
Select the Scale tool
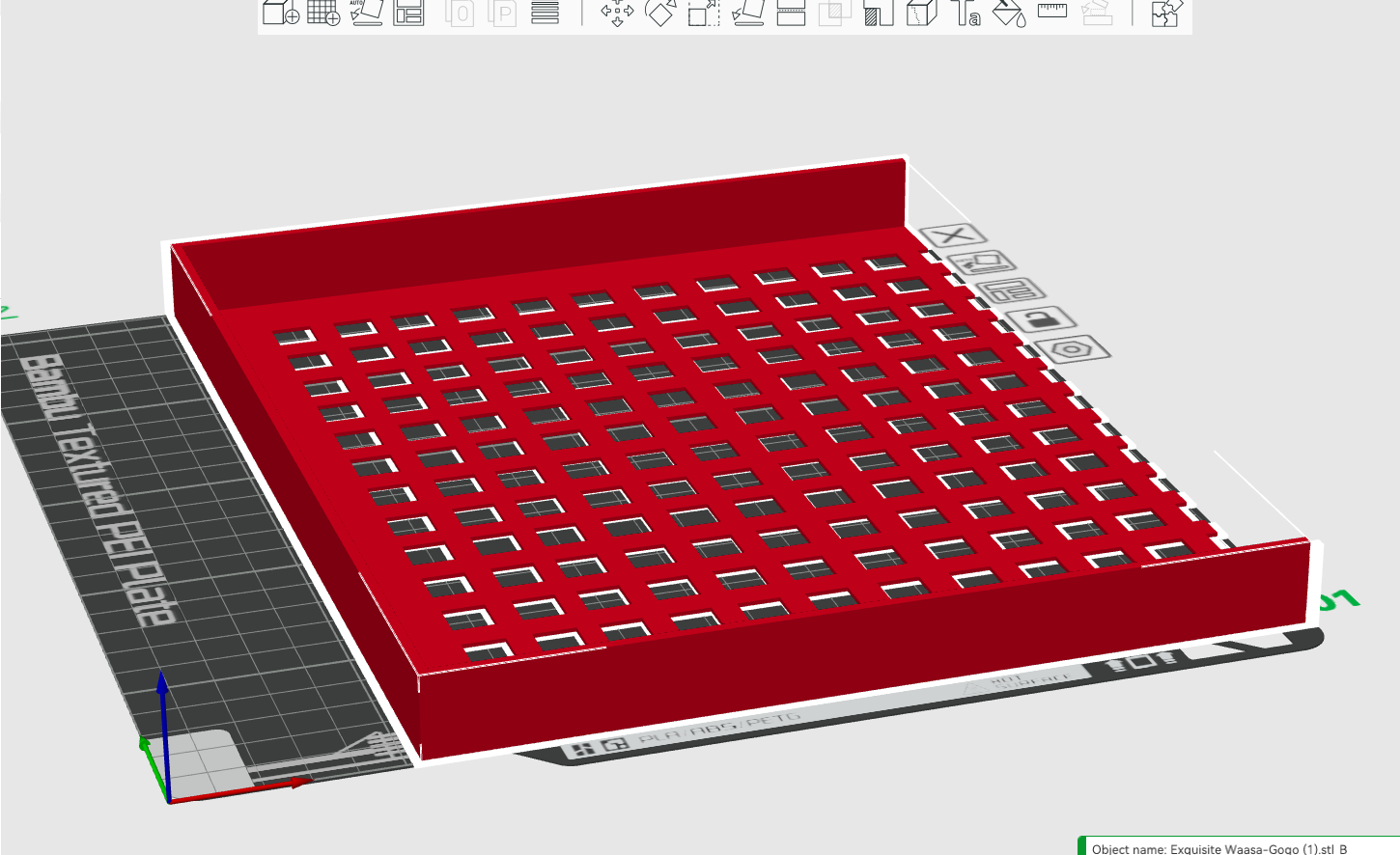coord(704,13)
